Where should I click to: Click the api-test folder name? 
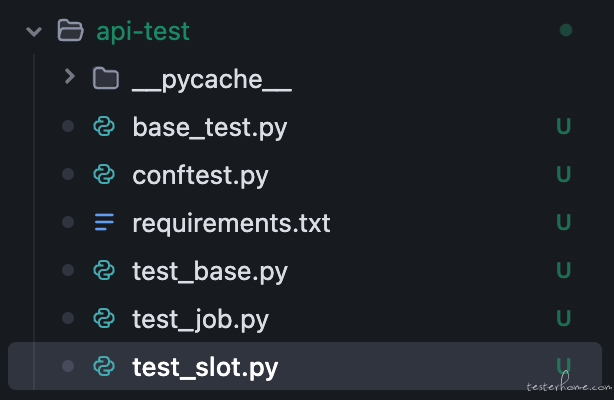(143, 31)
